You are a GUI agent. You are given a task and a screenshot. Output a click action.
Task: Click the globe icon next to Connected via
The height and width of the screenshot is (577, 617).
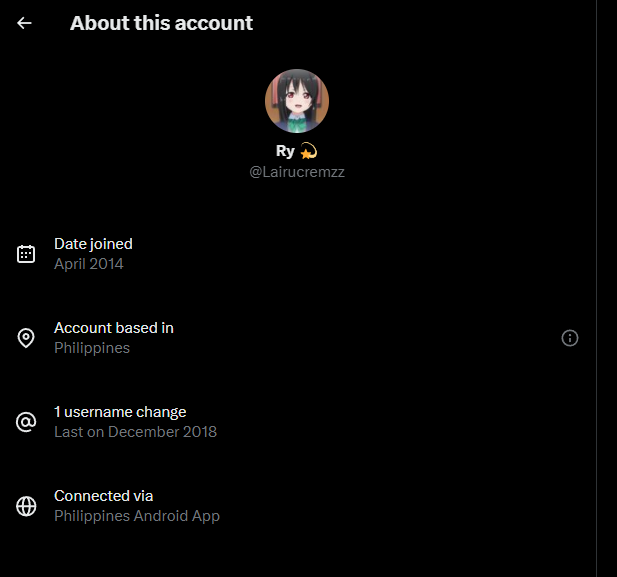[26, 506]
